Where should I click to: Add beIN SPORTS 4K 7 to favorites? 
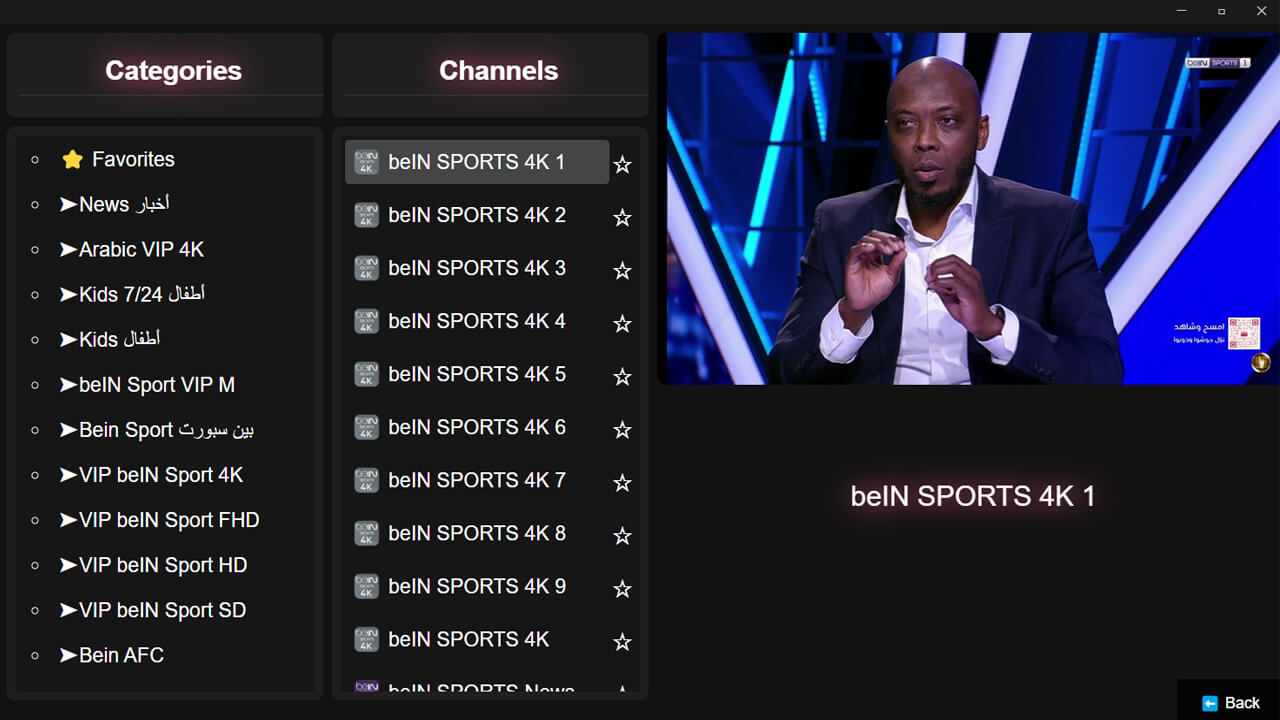pos(622,482)
